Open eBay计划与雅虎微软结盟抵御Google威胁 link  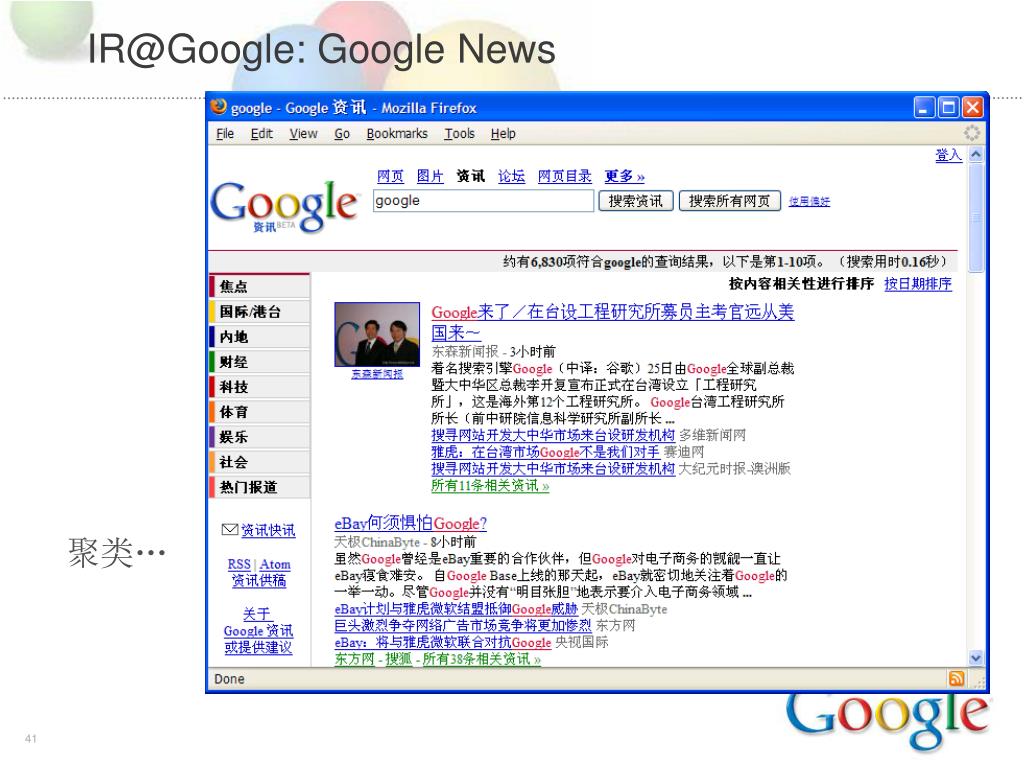pos(456,609)
